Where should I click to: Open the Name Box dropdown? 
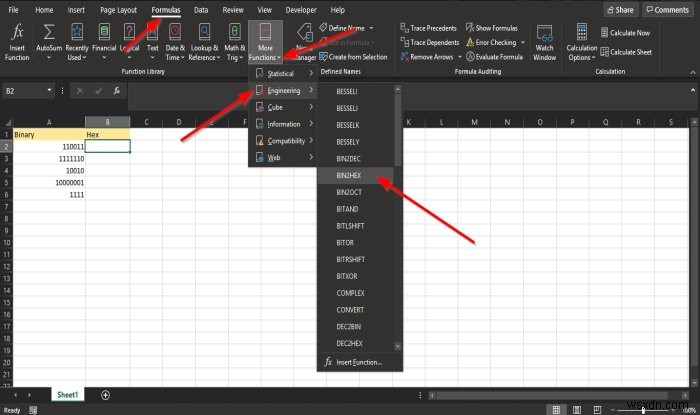point(49,91)
